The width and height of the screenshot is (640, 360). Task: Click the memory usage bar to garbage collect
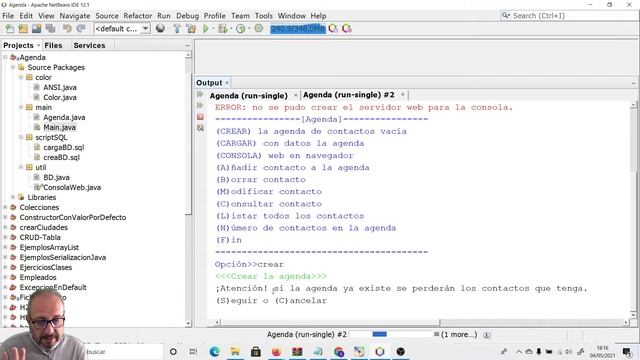point(298,29)
